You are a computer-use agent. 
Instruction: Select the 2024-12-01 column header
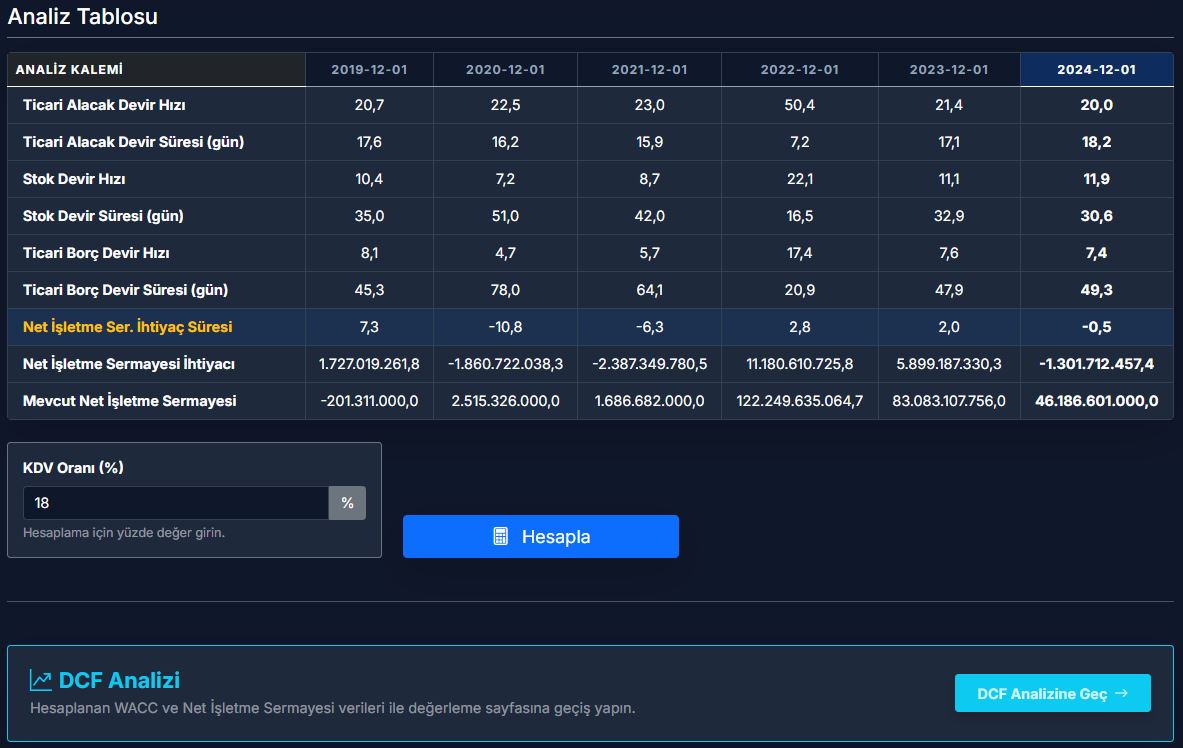[1096, 69]
